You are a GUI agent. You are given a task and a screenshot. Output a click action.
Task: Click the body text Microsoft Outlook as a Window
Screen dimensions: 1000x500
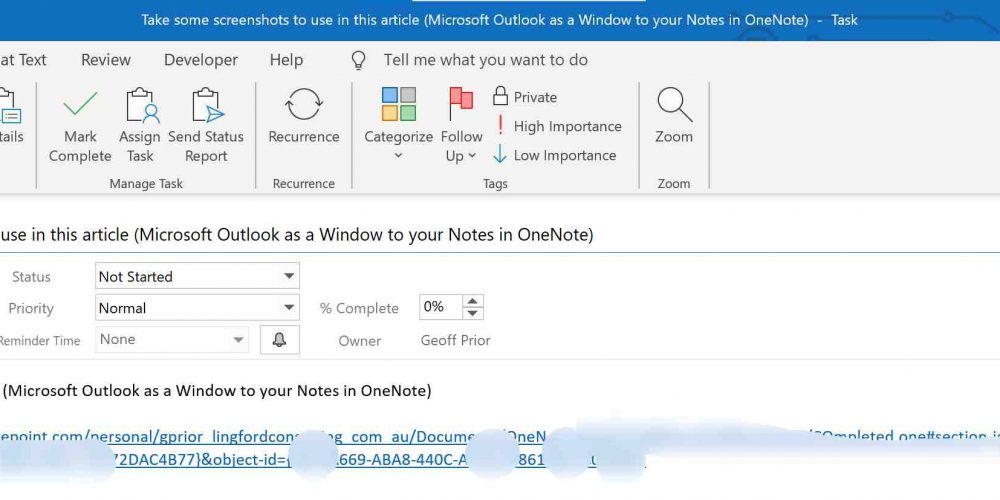(x=217, y=390)
